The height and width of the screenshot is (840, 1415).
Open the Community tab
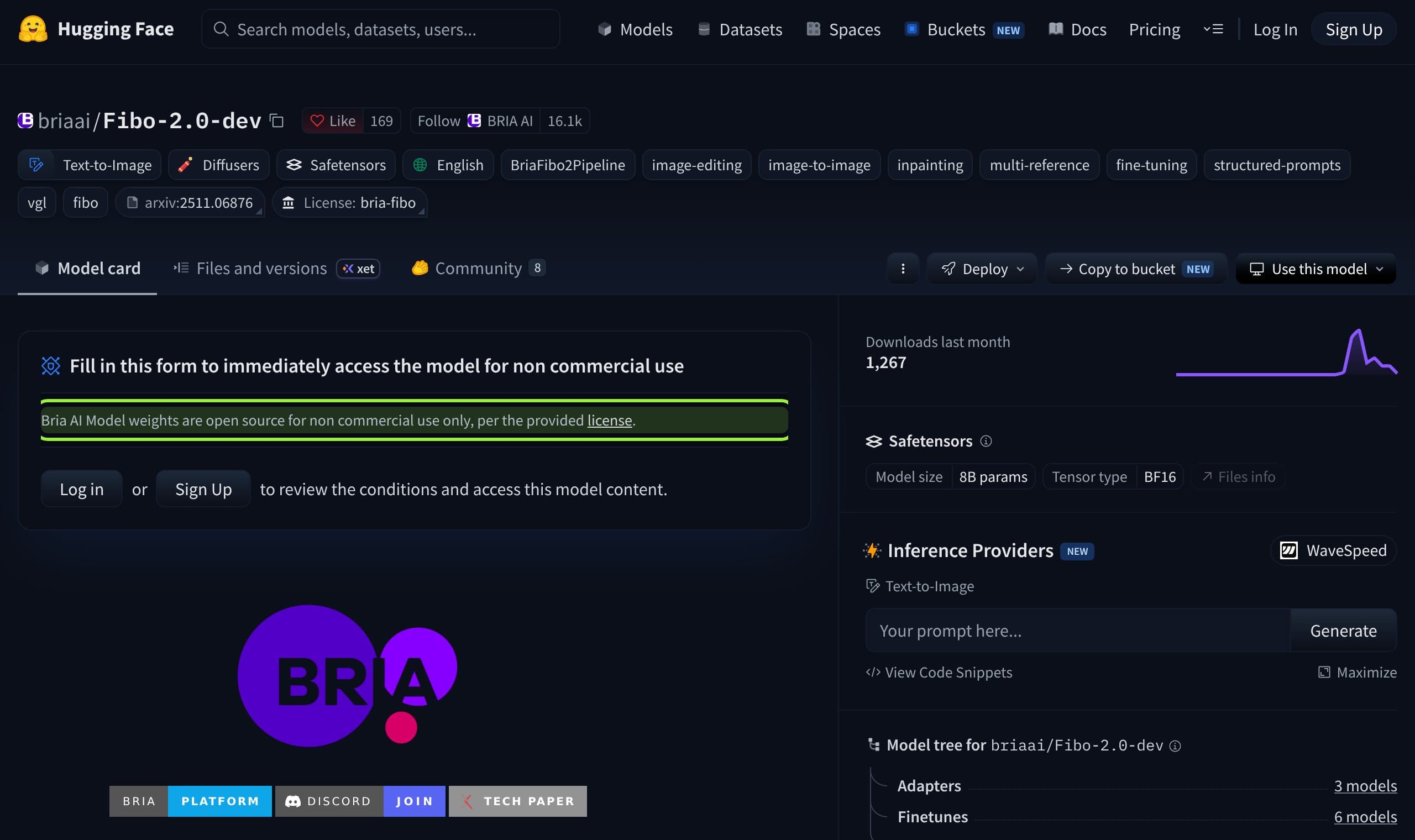point(478,267)
